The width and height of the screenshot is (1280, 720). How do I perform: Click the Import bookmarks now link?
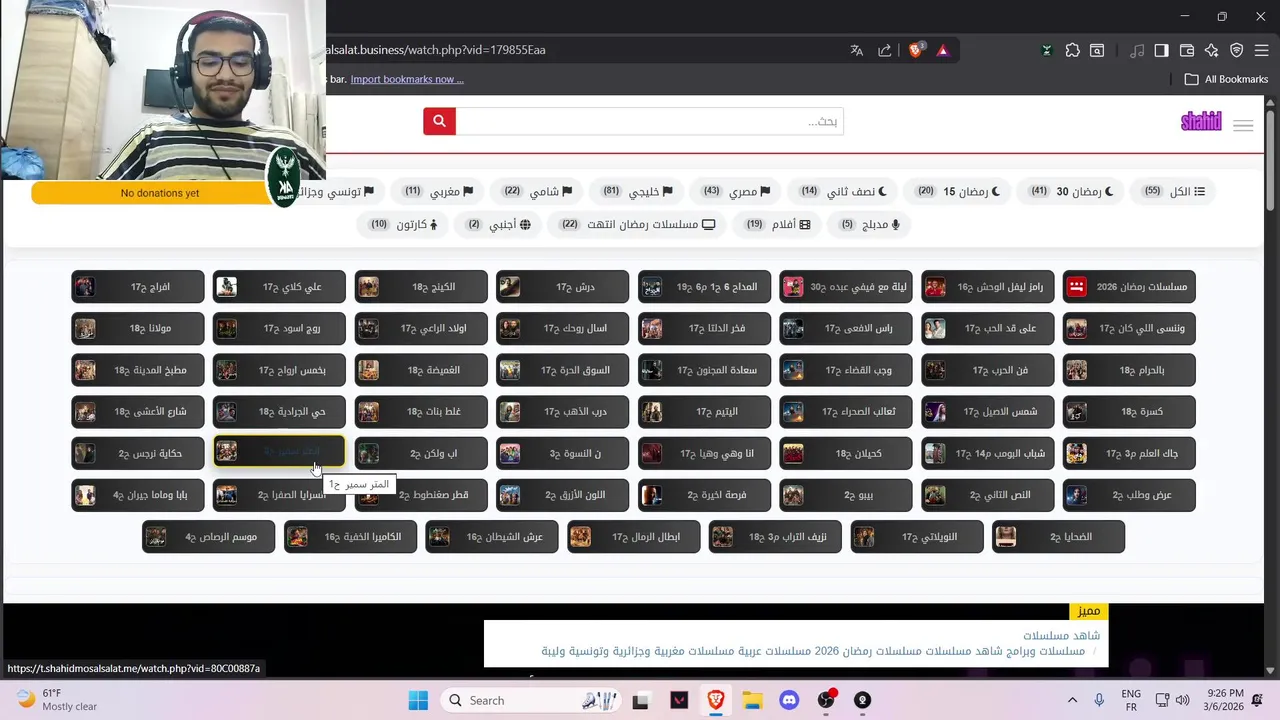(407, 79)
